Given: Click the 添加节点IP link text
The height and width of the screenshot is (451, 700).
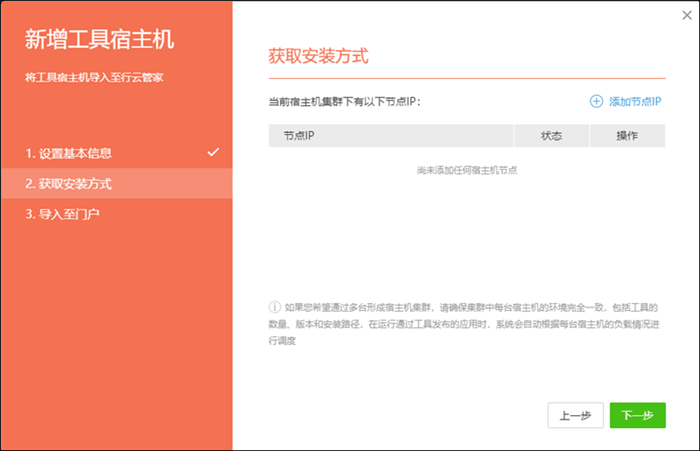Looking at the screenshot, I should click(636, 101).
